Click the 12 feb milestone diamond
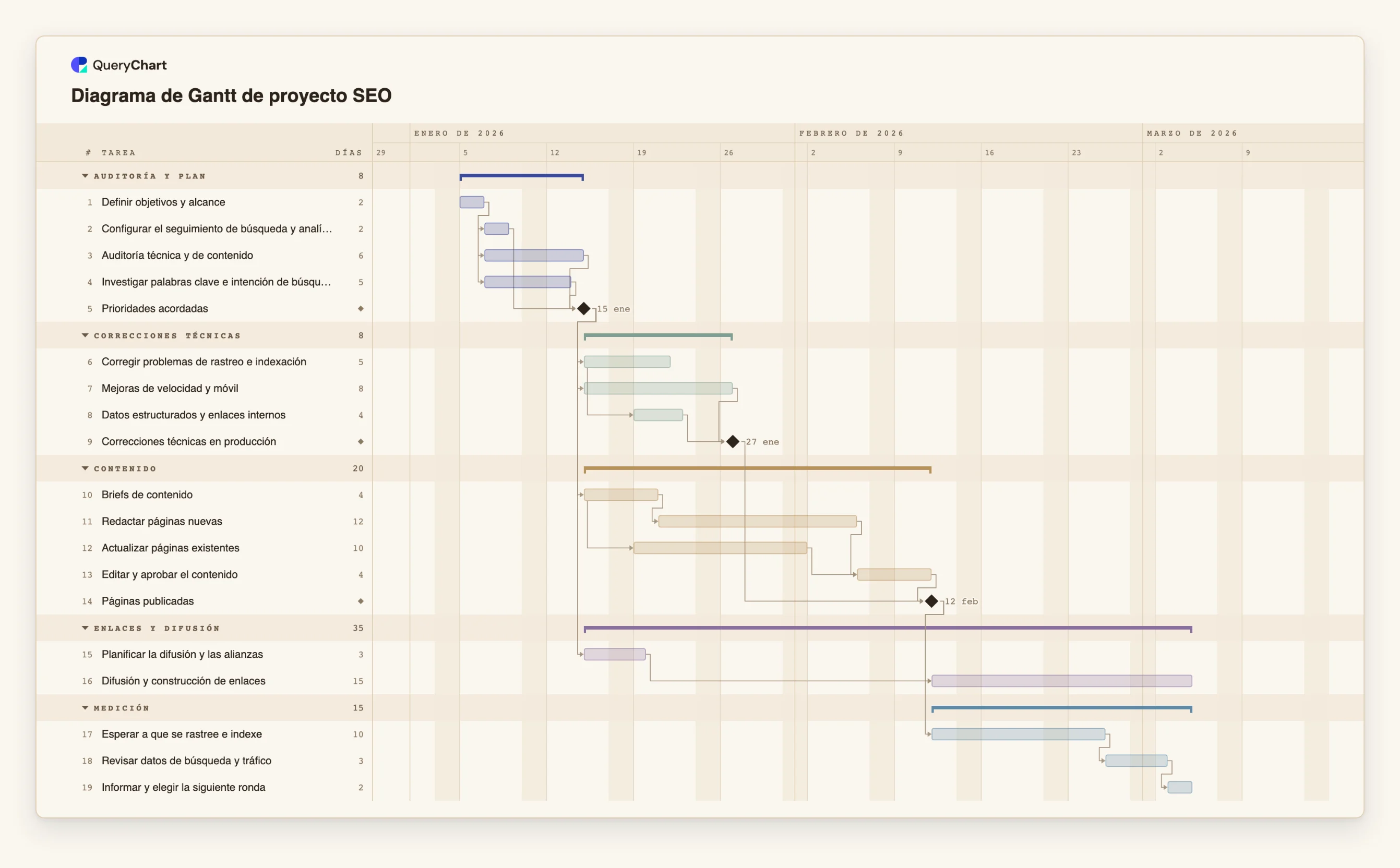 (931, 601)
